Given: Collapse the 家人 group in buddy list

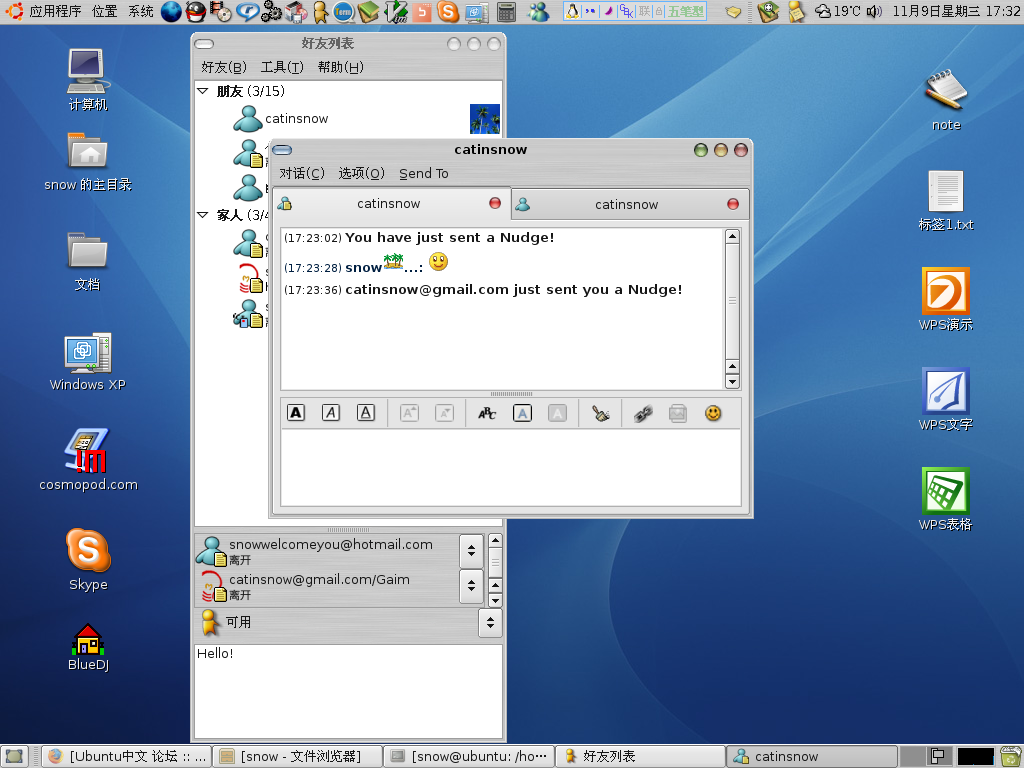Looking at the screenshot, I should 202,215.
